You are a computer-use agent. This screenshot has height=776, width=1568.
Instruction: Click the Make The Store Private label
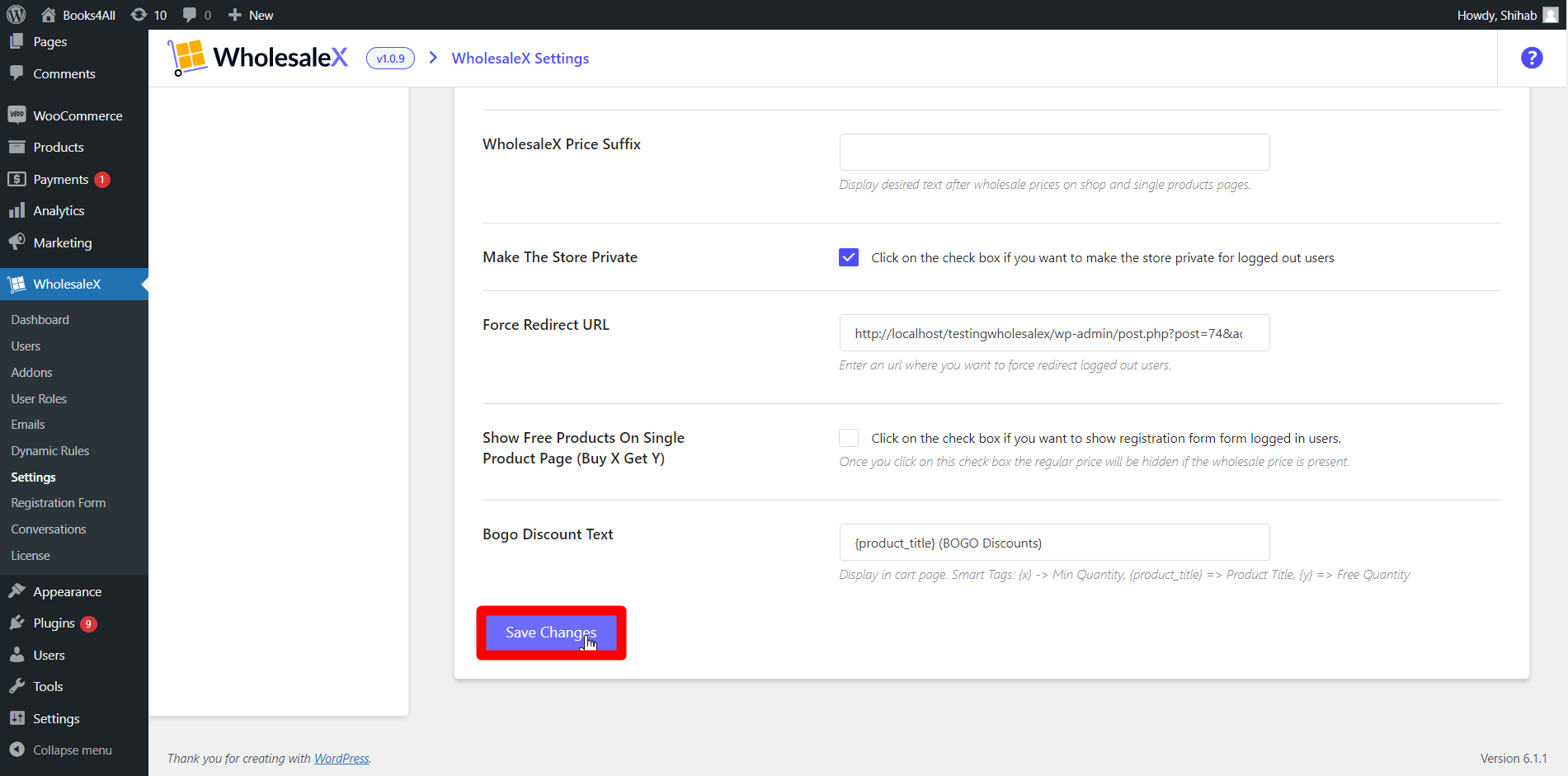[560, 257]
